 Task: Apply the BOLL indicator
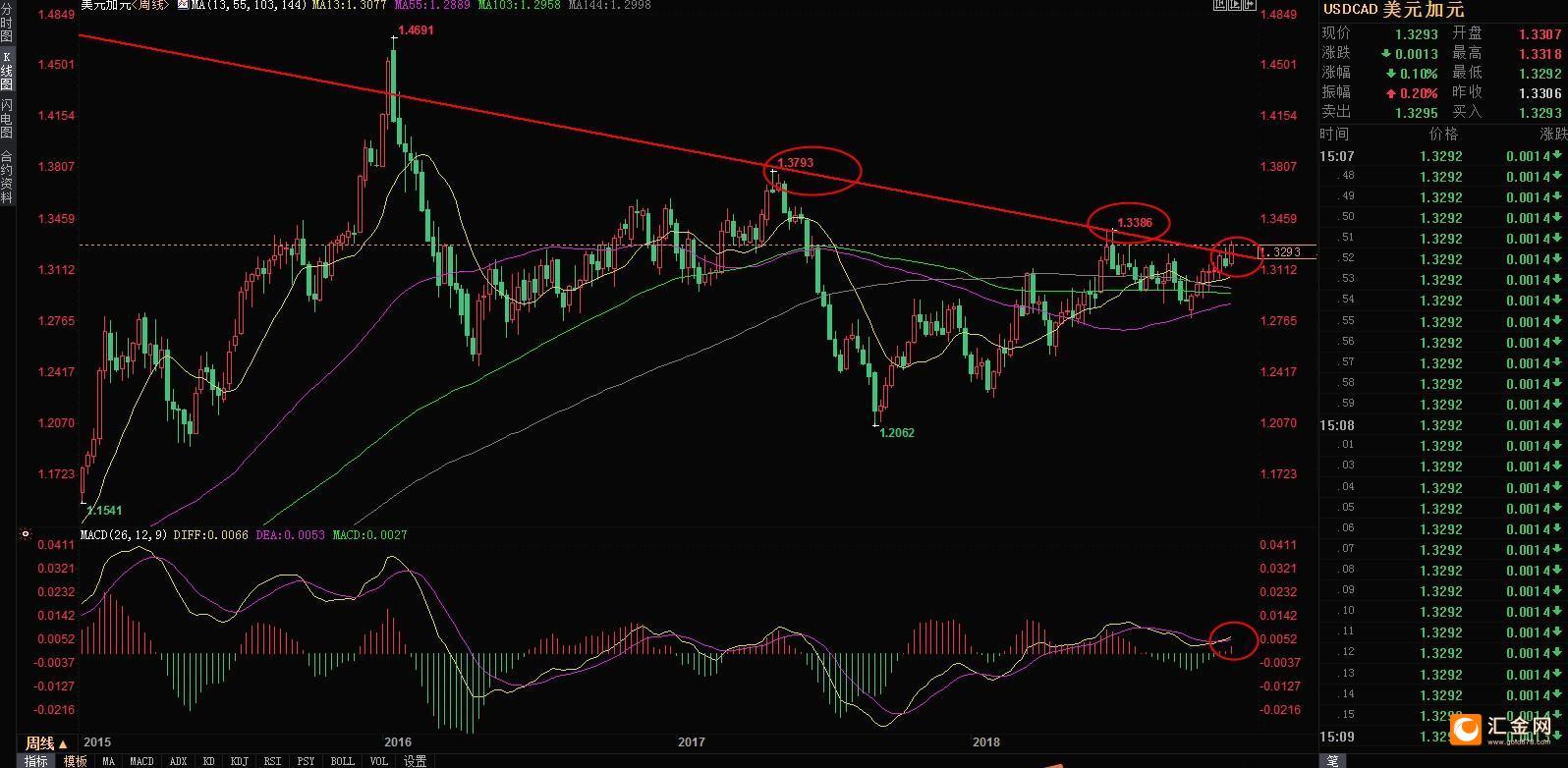(x=342, y=761)
